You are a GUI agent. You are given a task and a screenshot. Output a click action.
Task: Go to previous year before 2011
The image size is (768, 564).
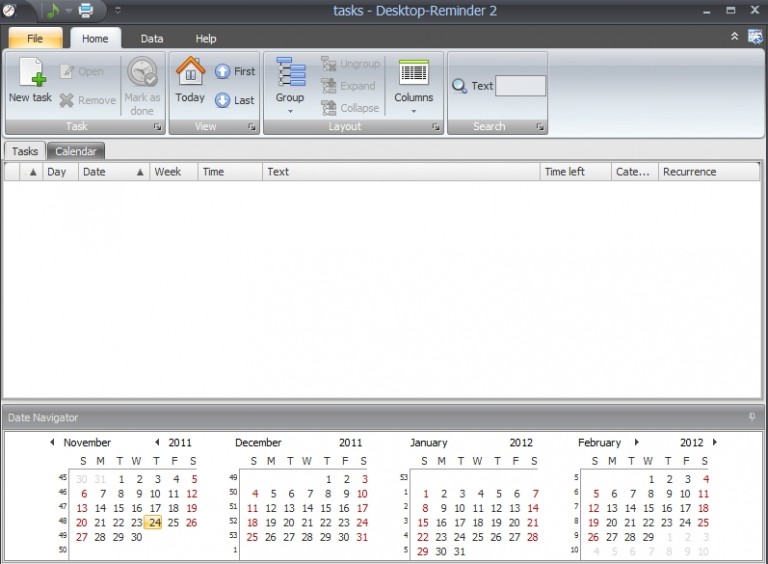click(157, 442)
